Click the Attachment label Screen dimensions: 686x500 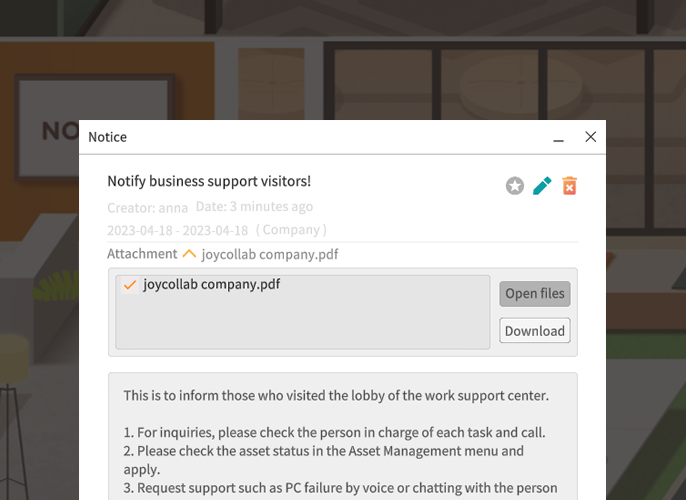[142, 254]
